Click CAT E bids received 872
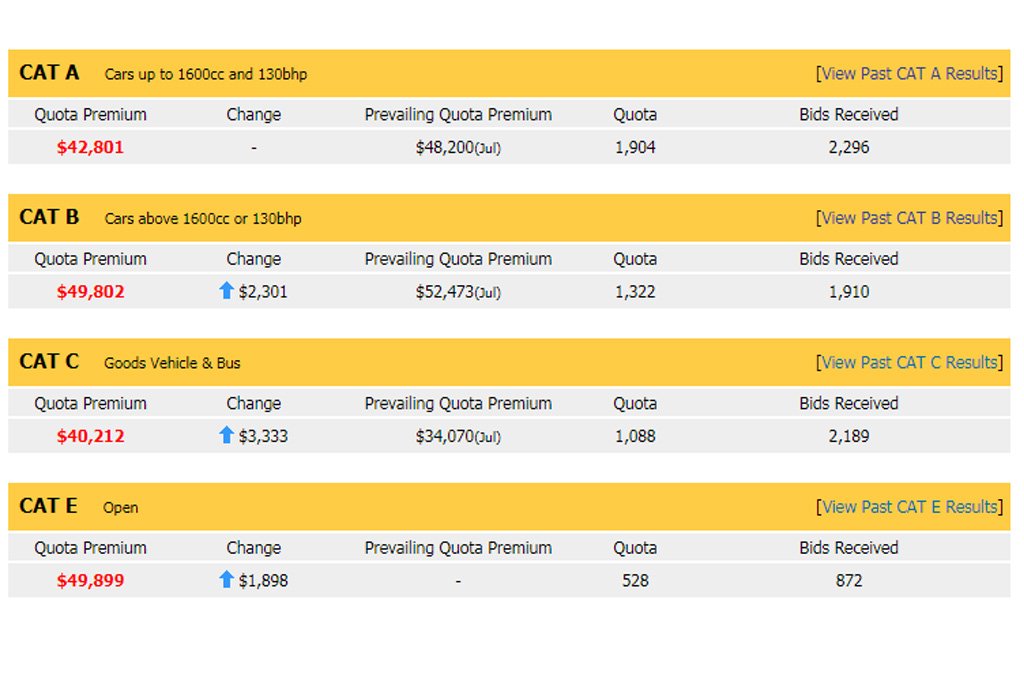This screenshot has width=1024, height=683. click(x=848, y=580)
